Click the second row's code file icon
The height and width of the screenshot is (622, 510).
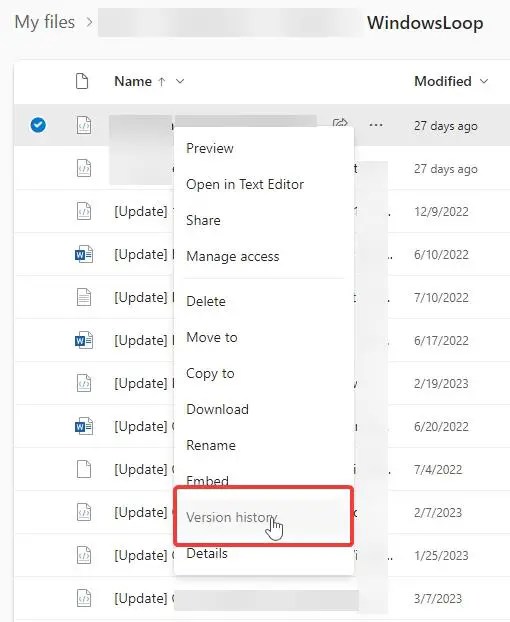pos(84,168)
